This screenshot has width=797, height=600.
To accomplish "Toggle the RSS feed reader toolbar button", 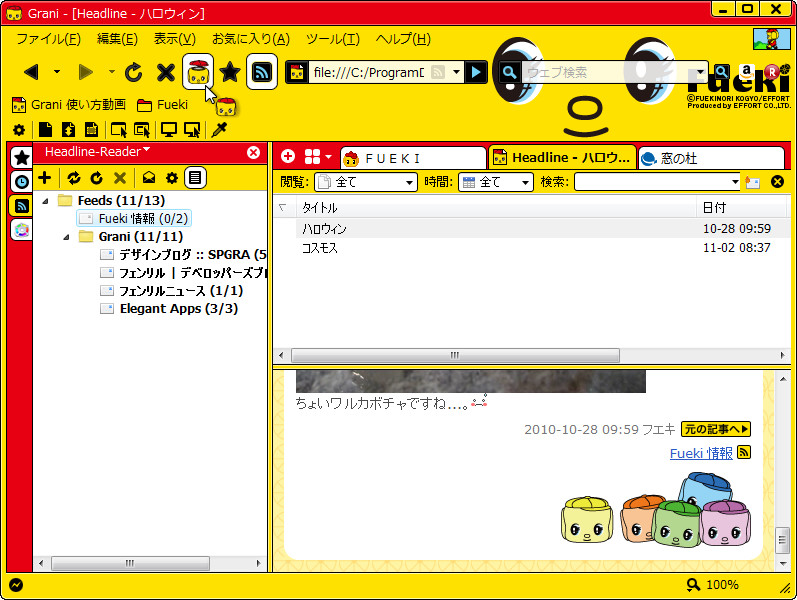I will 262,72.
